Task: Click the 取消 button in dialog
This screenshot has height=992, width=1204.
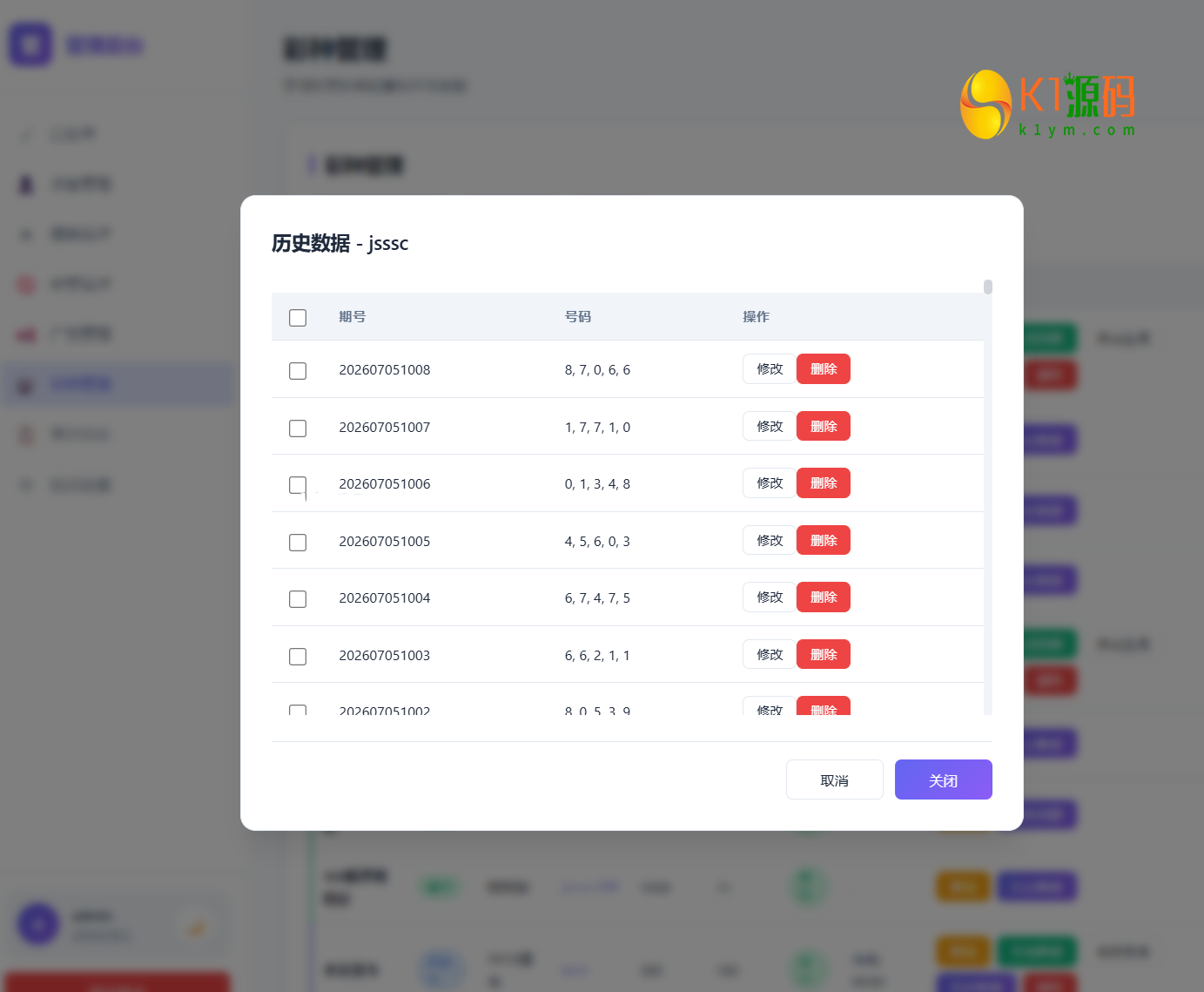Action: pyautogui.click(x=834, y=779)
